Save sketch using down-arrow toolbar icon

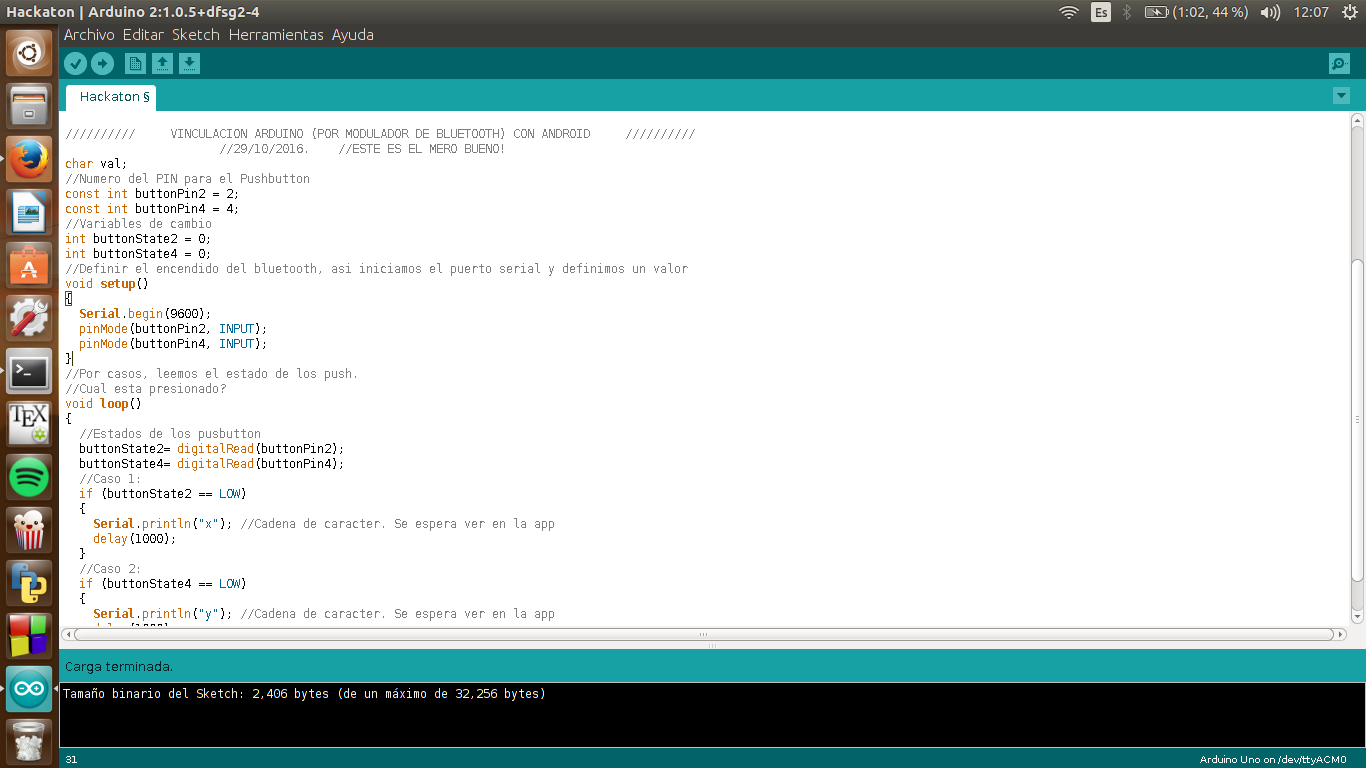[x=189, y=64]
